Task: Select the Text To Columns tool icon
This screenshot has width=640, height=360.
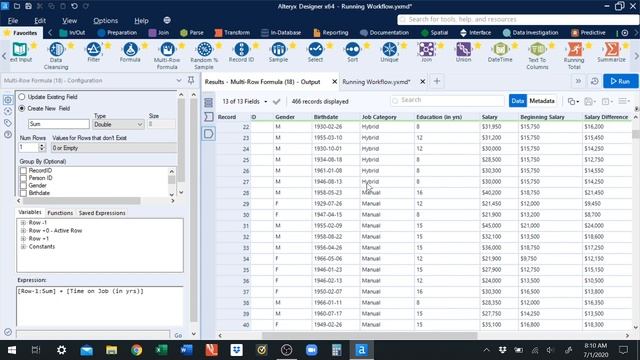Action: [x=537, y=49]
